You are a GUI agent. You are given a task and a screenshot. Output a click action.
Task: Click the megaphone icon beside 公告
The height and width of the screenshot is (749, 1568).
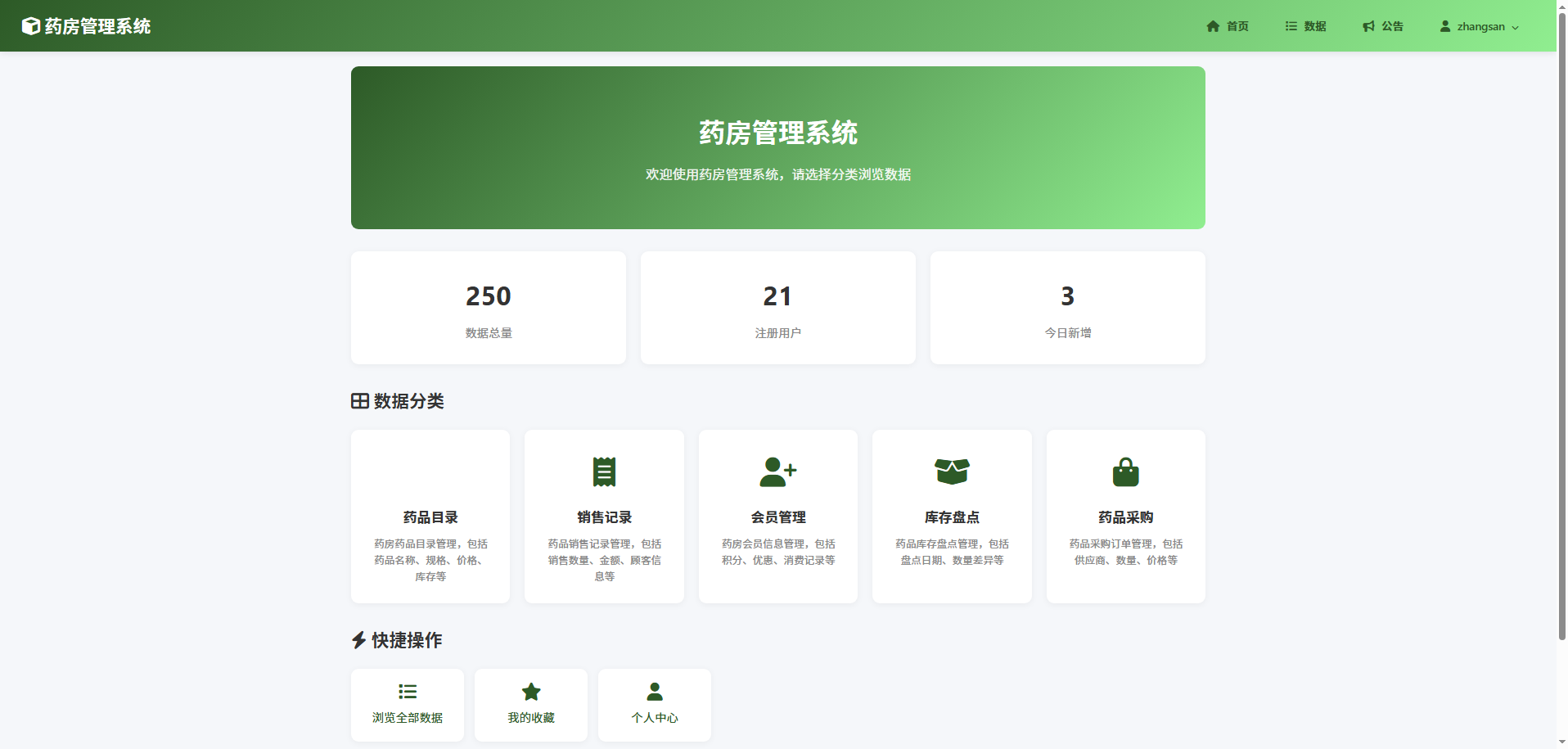click(1368, 26)
